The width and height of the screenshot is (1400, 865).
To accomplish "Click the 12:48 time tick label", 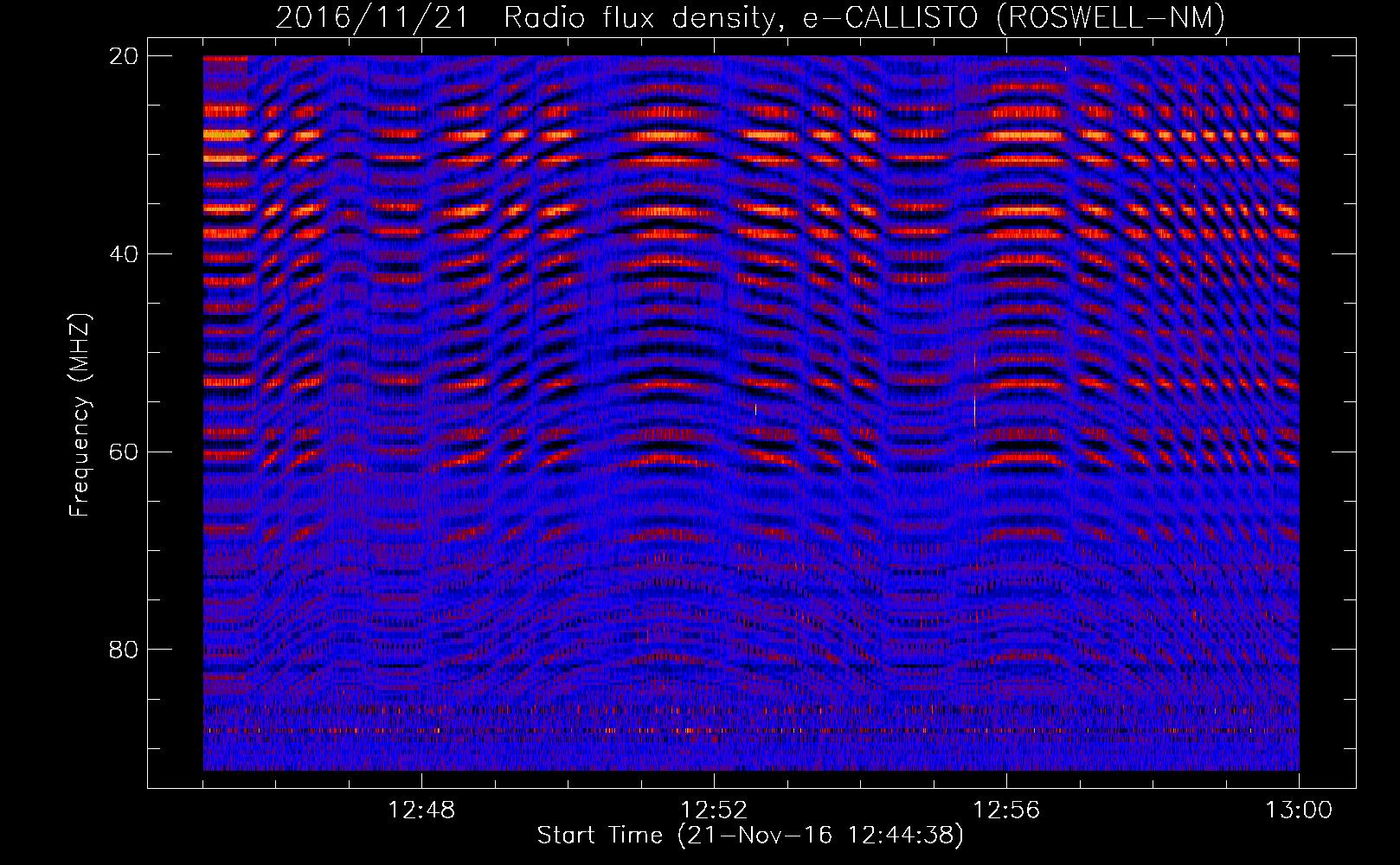I will 421,811.
